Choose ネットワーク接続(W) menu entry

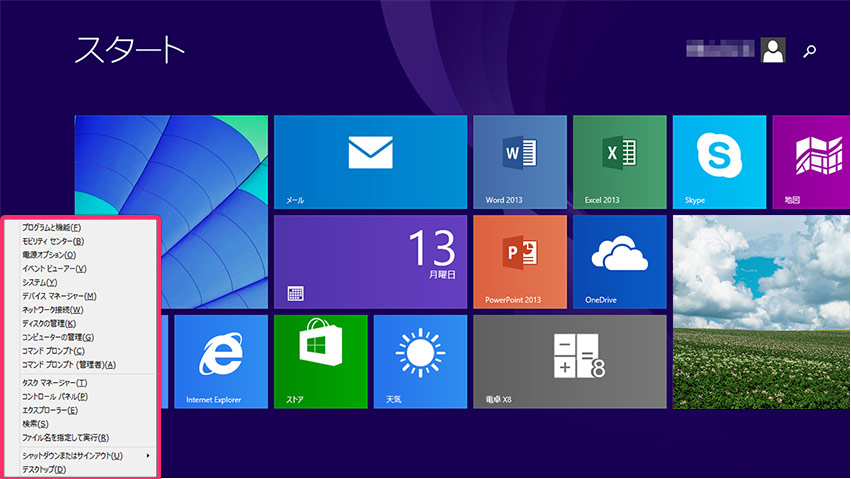coord(53,310)
